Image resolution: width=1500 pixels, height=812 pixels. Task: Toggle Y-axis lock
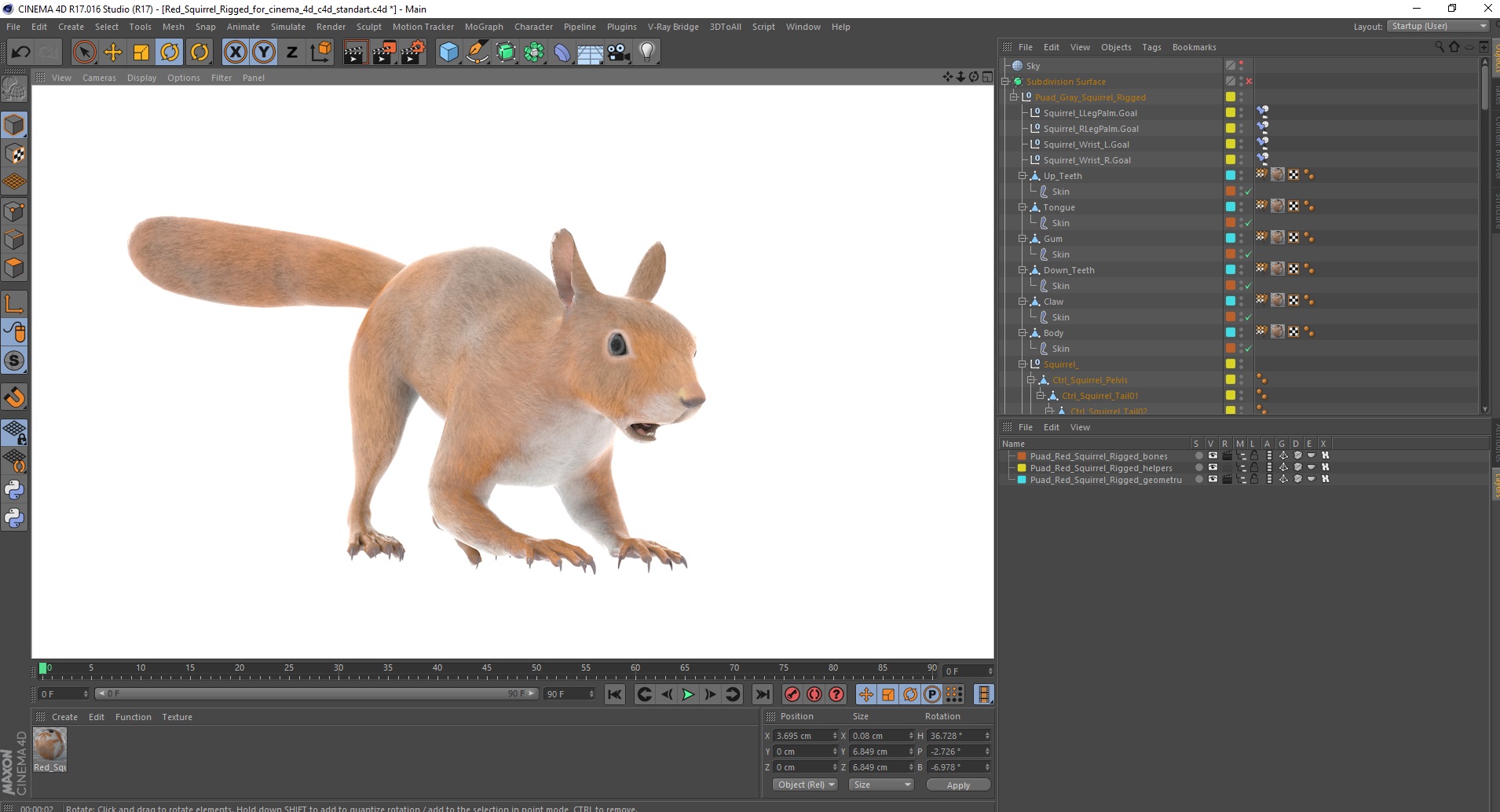coord(264,53)
